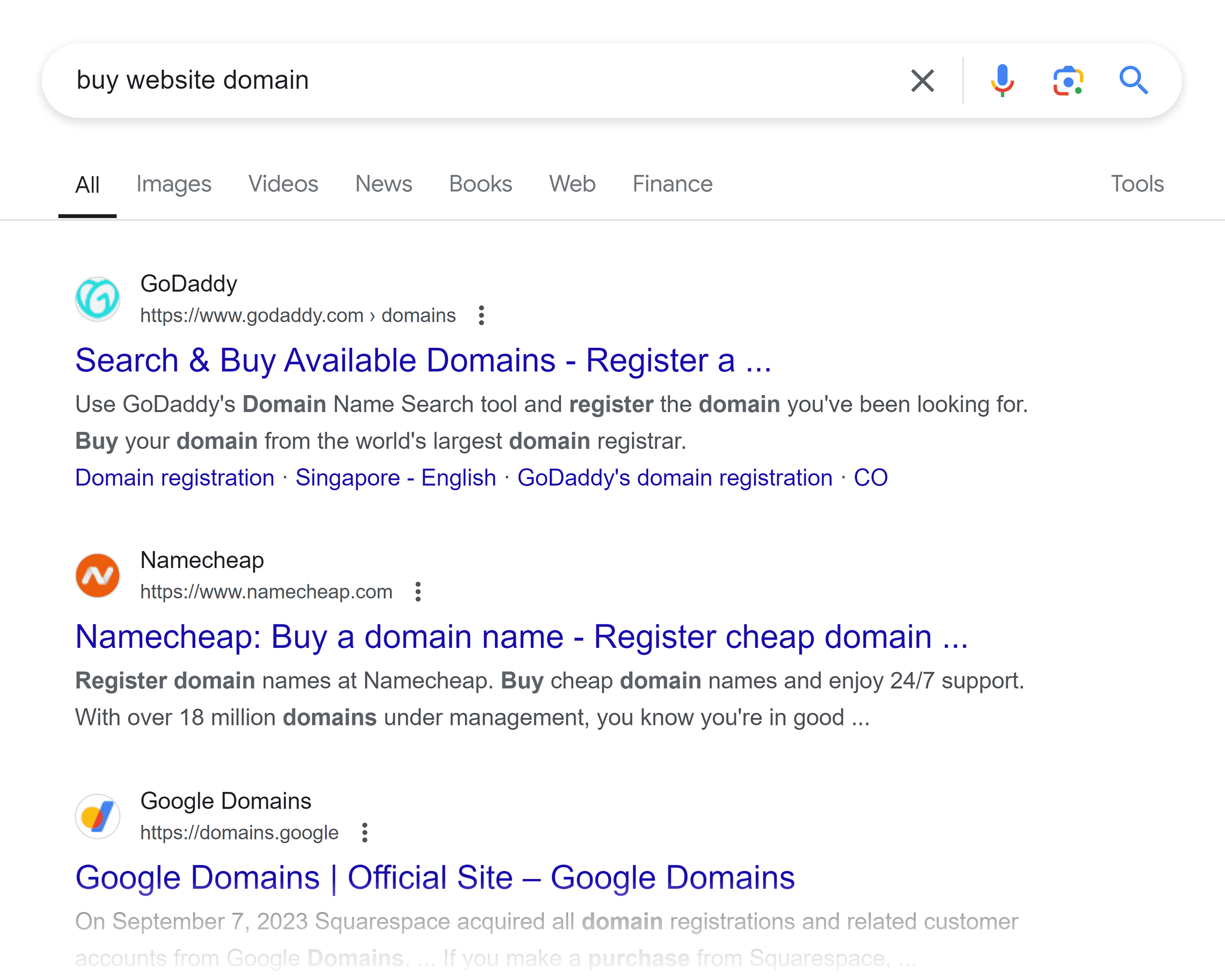The image size is (1225, 980).
Task: Switch to the Images tab
Action: pos(174,184)
